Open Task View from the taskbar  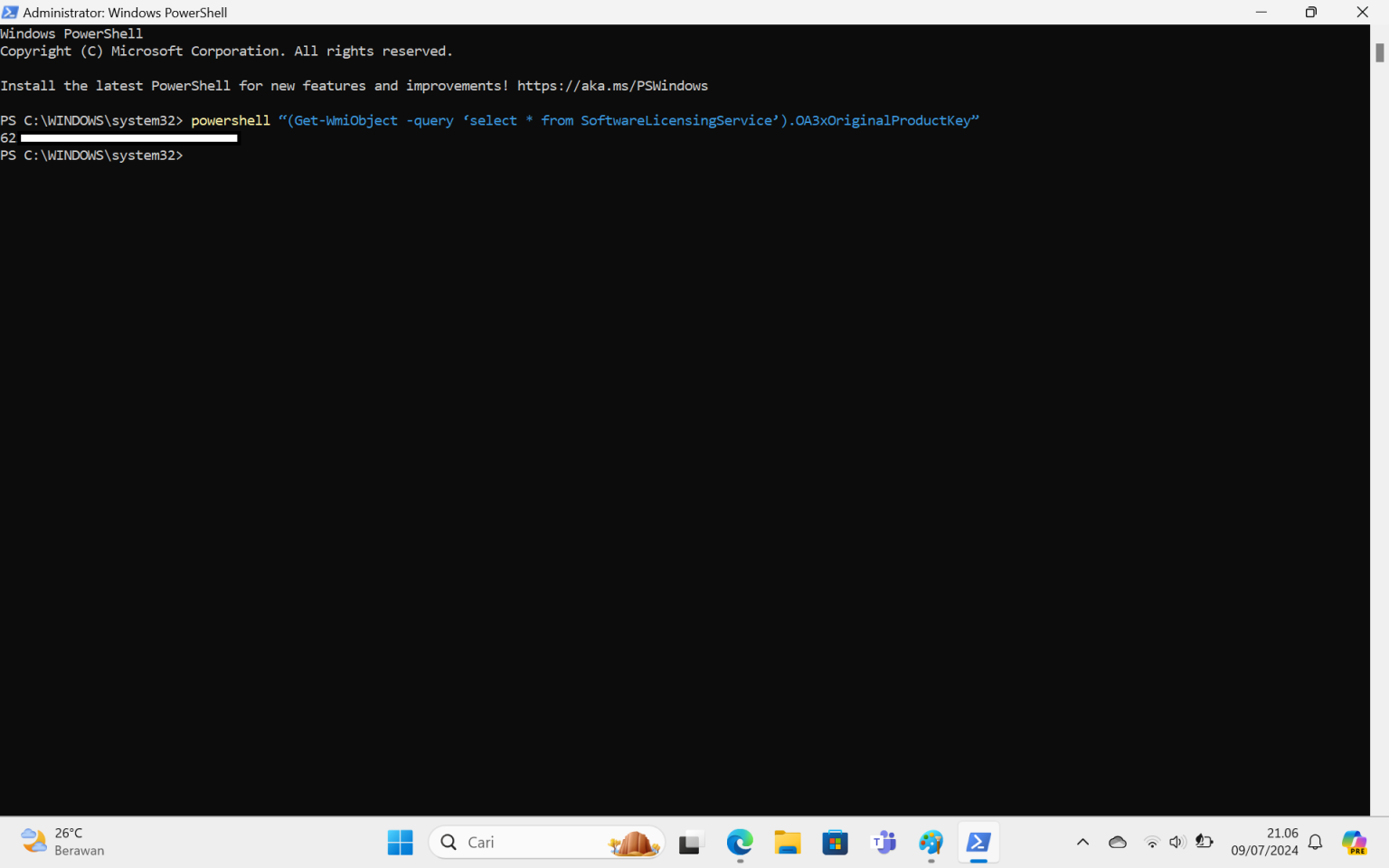click(691, 842)
